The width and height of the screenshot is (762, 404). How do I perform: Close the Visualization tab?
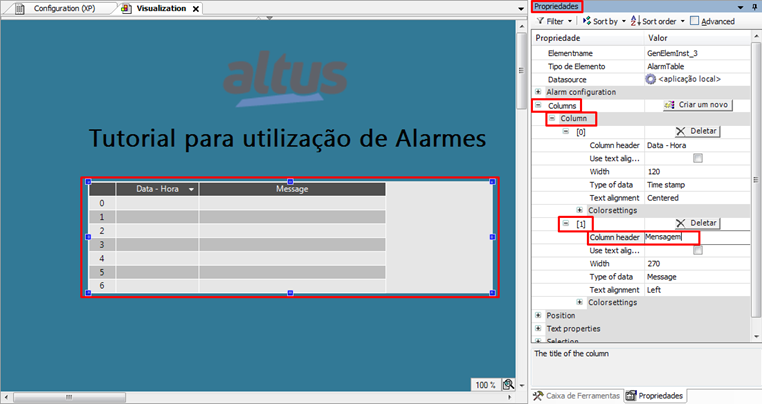click(x=196, y=9)
